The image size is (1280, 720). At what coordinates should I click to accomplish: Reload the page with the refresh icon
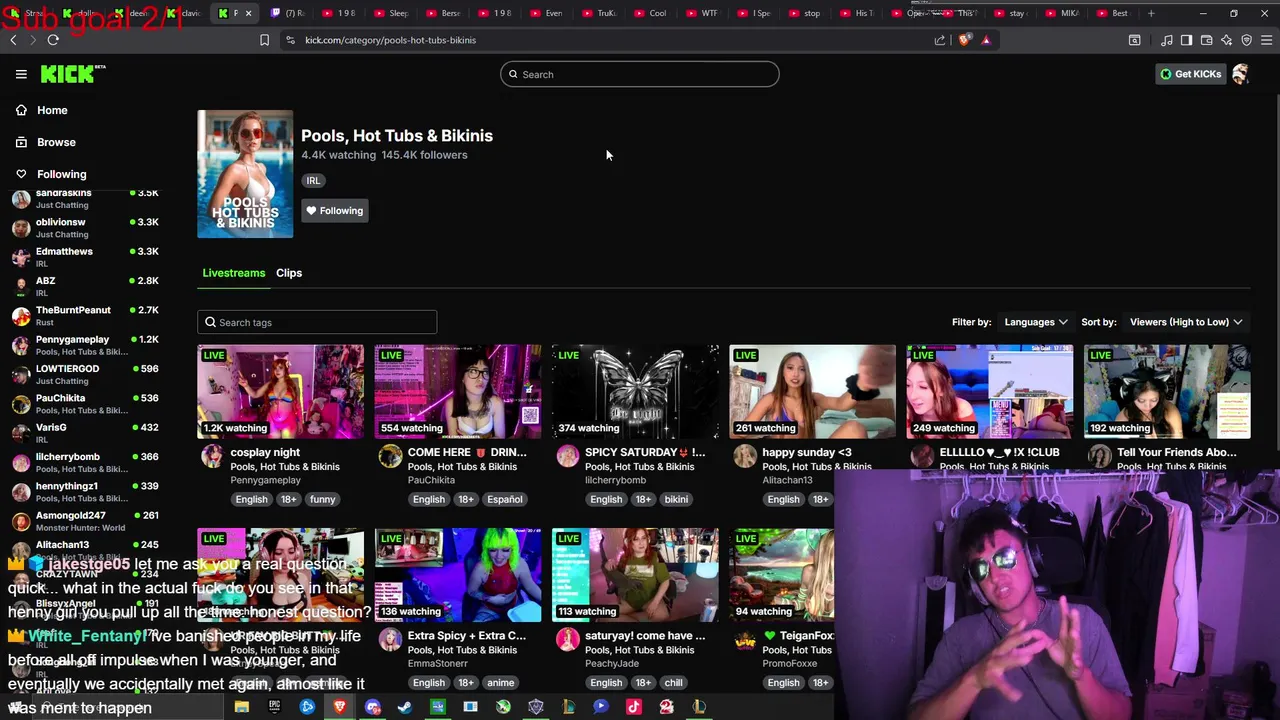click(53, 40)
